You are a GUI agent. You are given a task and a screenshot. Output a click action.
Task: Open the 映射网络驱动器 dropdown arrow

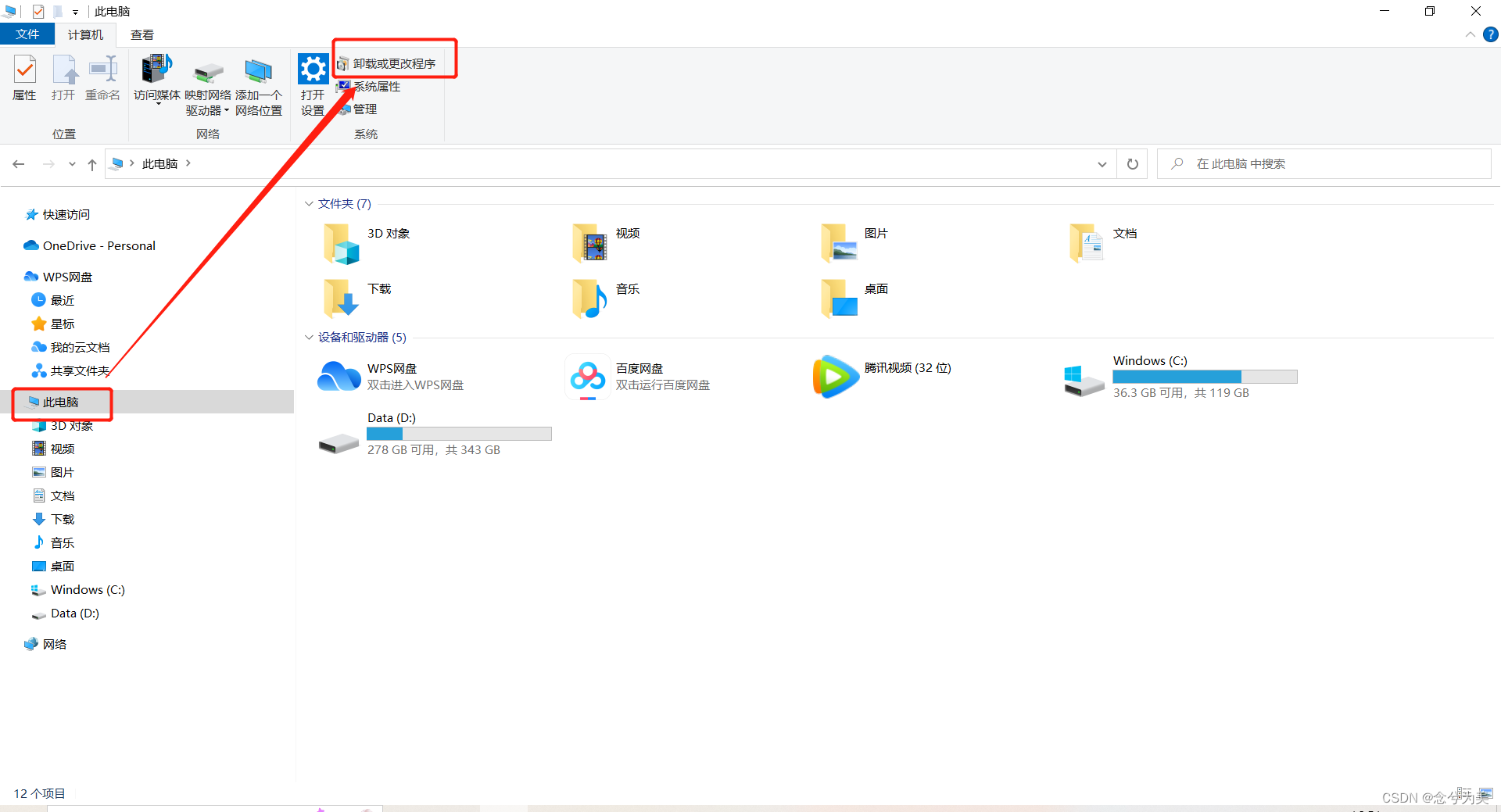(x=227, y=110)
